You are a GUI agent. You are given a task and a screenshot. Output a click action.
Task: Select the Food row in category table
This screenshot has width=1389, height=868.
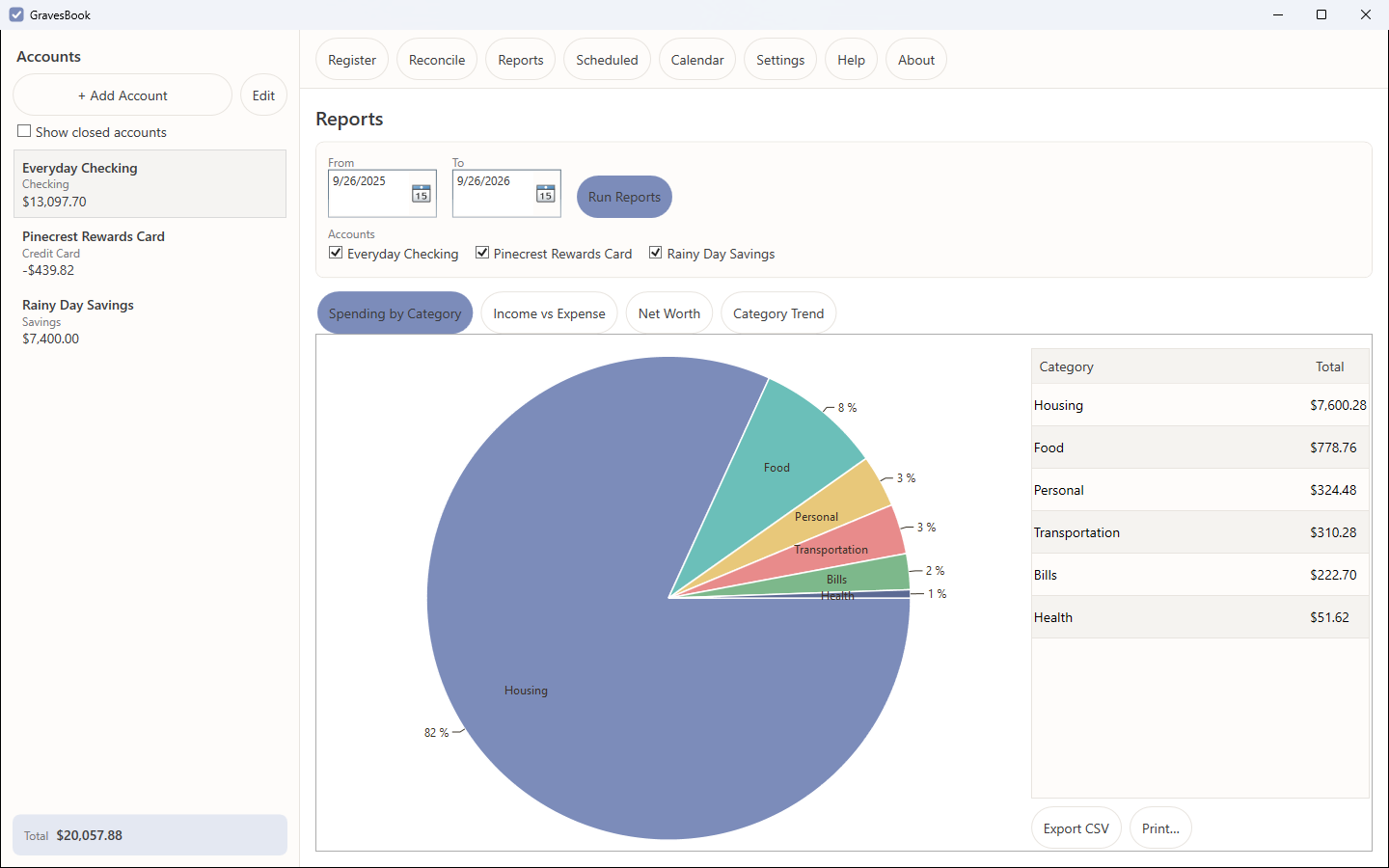[x=1200, y=448]
